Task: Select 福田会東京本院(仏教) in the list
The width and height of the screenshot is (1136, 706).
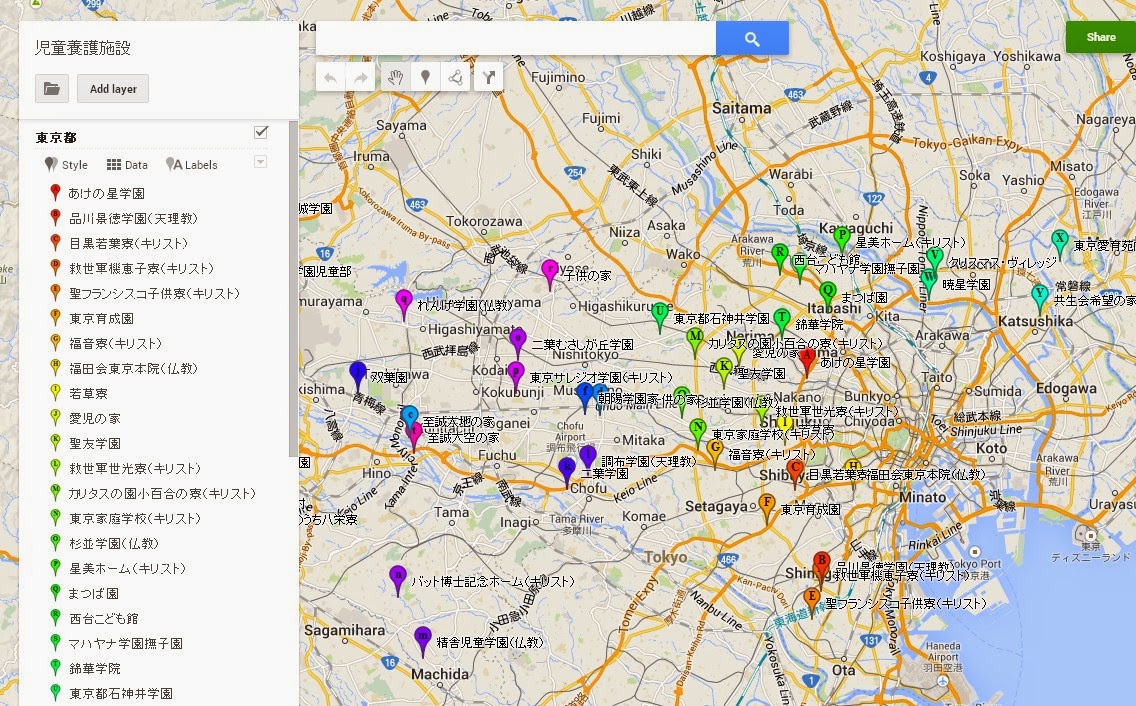Action: (x=133, y=368)
